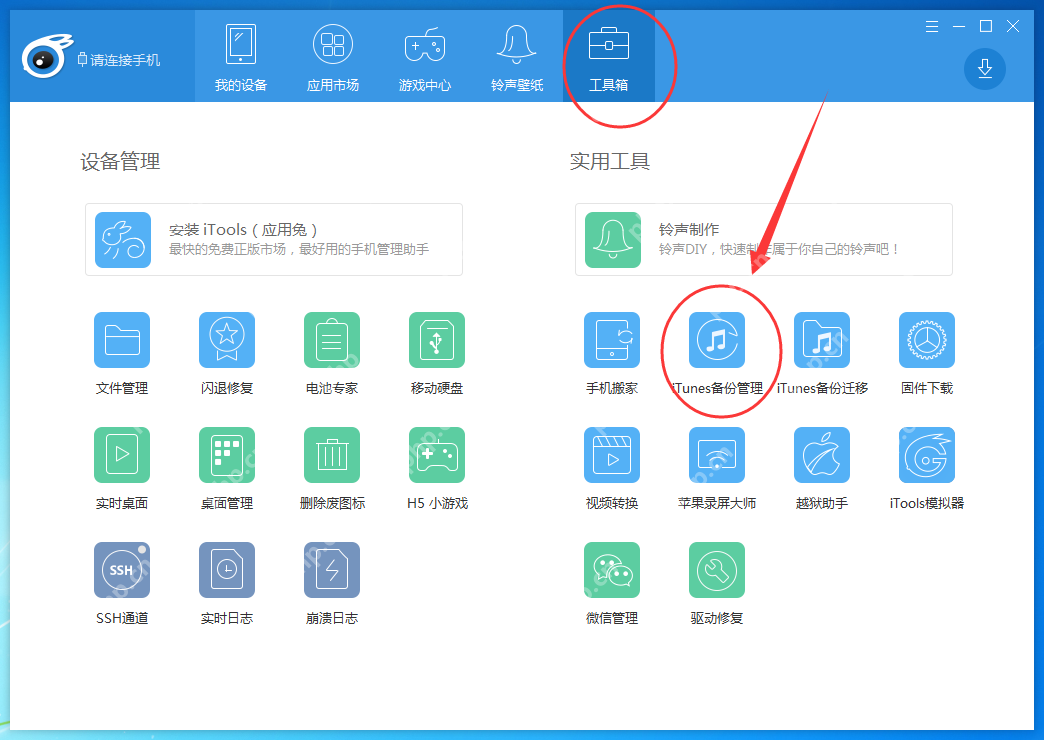Open the 手机搬家 phone migration tool
This screenshot has height=740, width=1044.
612,340
